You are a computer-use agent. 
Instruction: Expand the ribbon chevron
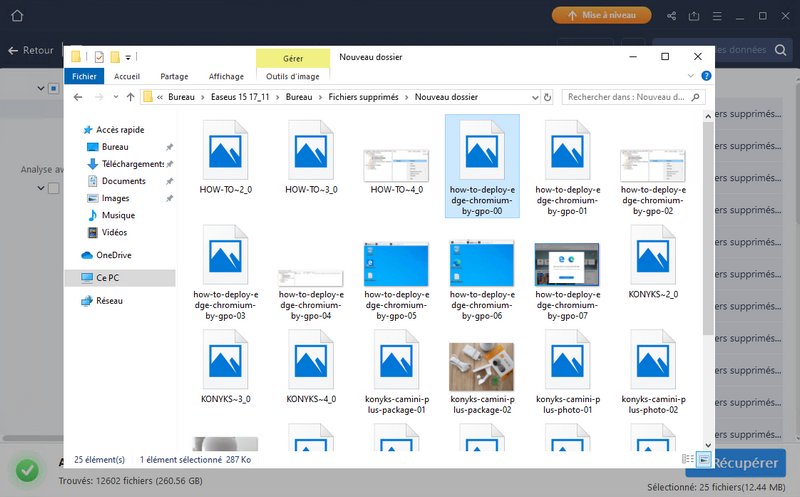tap(691, 76)
